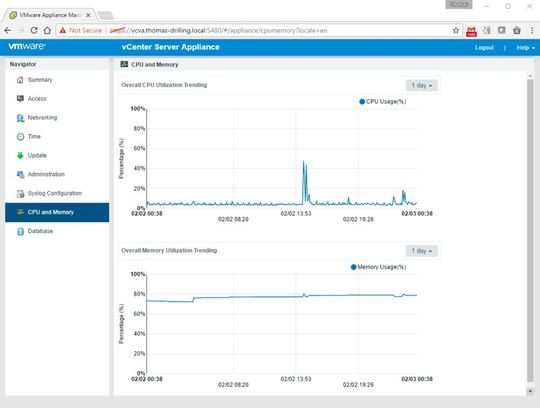540x408 pixels.
Task: Click the Chrome profile name button
Action: [459, 4]
